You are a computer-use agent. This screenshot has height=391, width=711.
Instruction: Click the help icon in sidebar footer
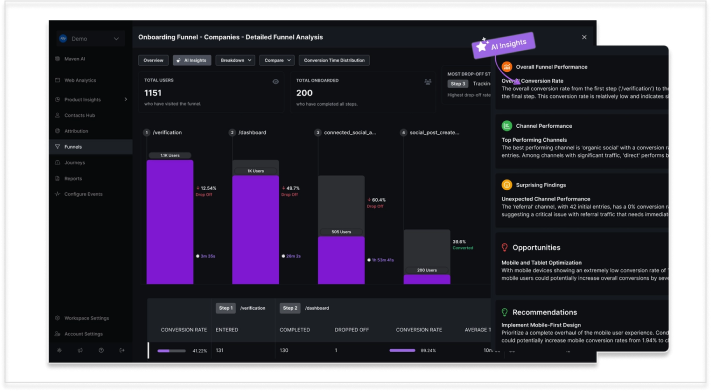click(x=101, y=350)
